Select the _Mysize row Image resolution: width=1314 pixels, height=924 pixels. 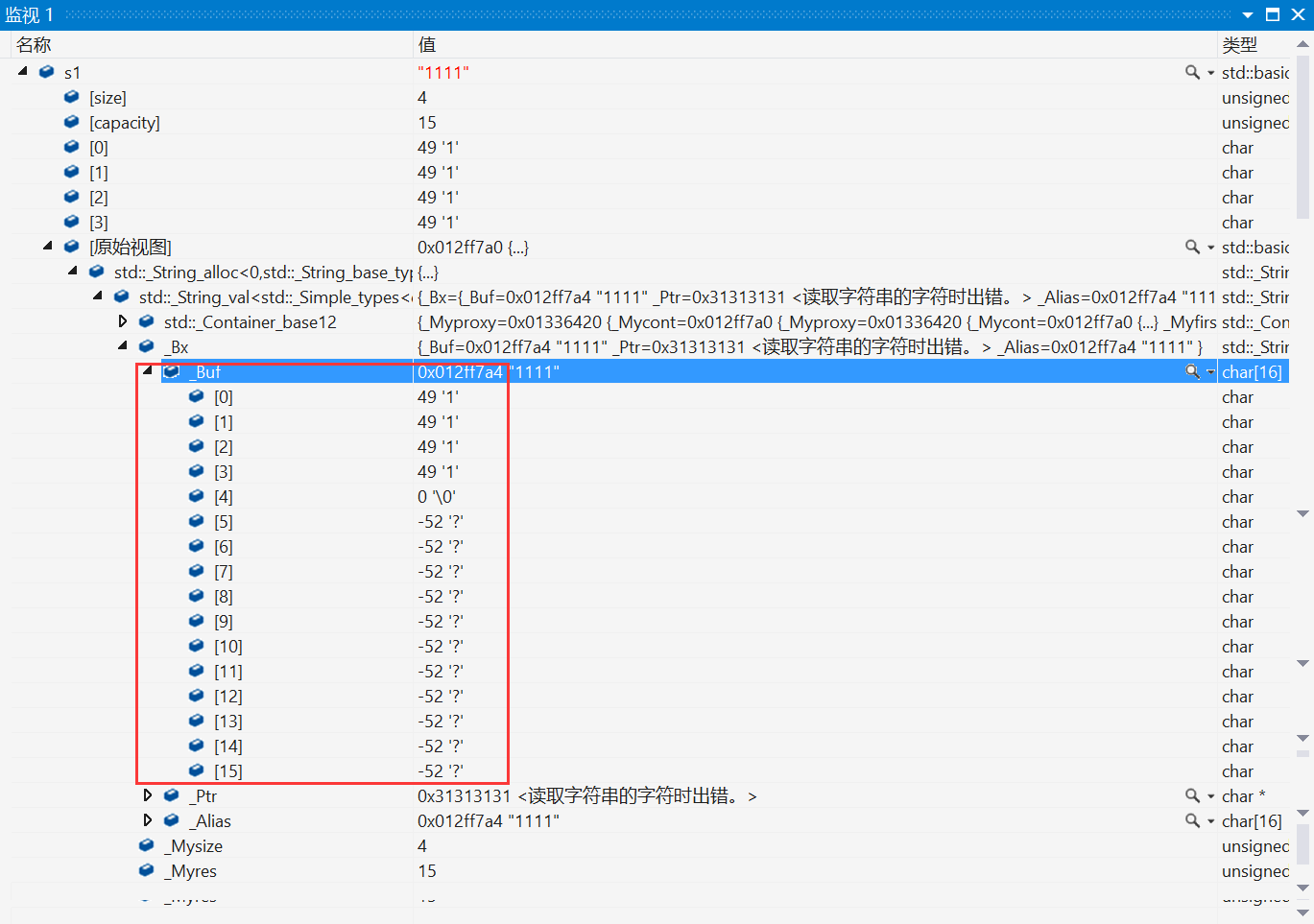(x=650, y=845)
